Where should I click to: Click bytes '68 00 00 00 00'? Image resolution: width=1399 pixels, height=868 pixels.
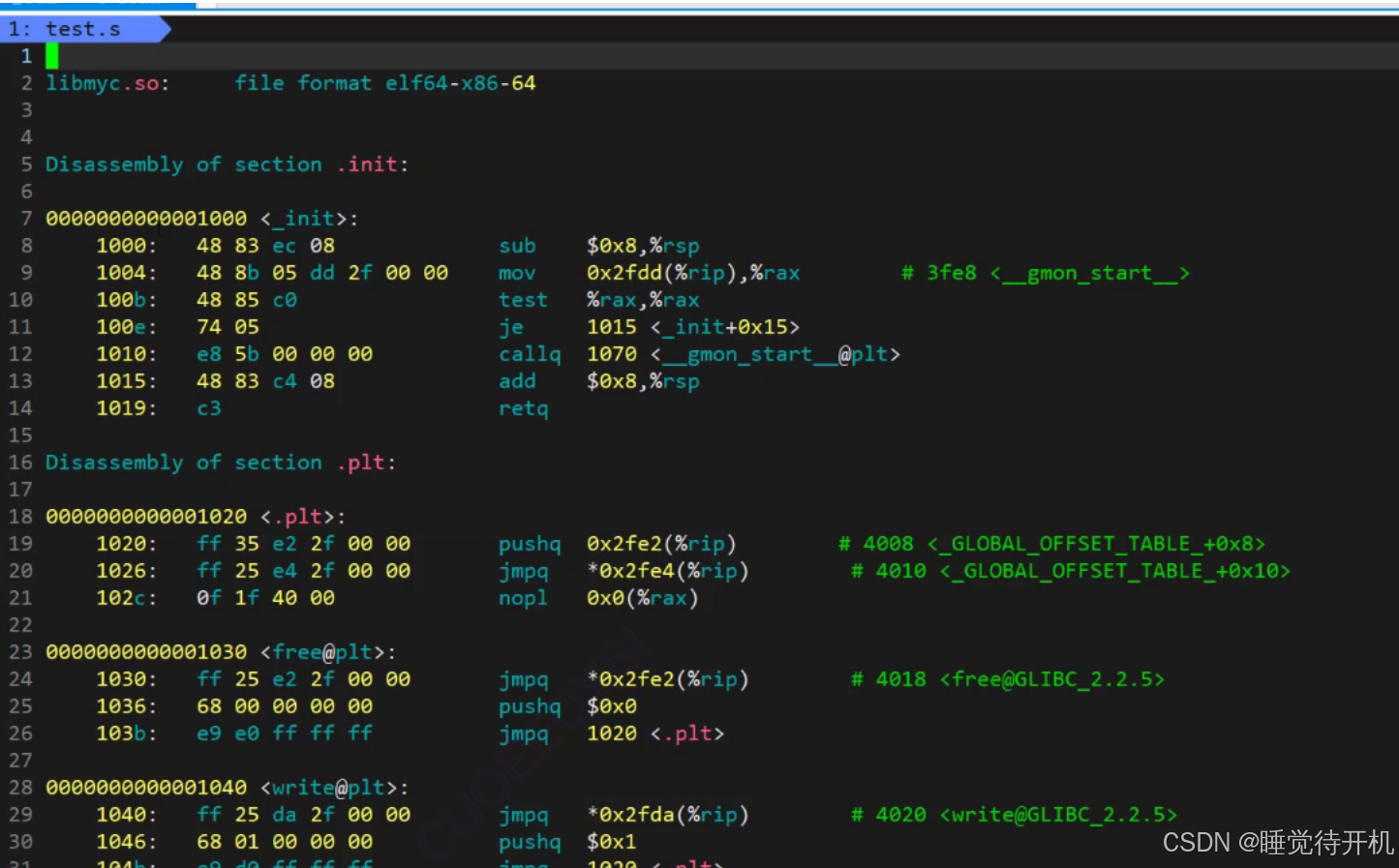coord(285,706)
